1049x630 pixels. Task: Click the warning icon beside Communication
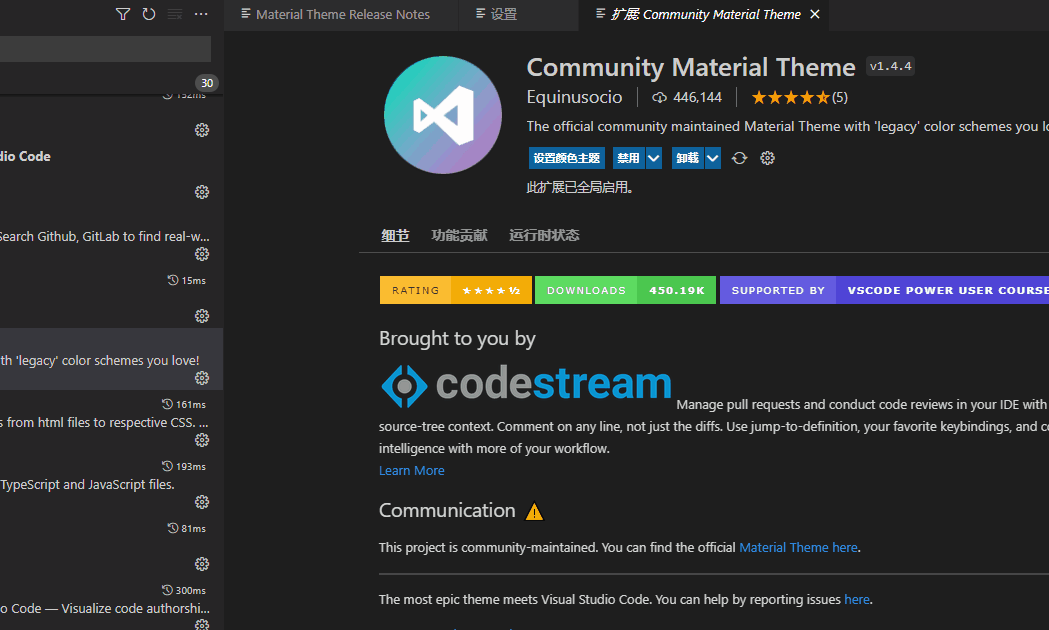click(x=534, y=512)
